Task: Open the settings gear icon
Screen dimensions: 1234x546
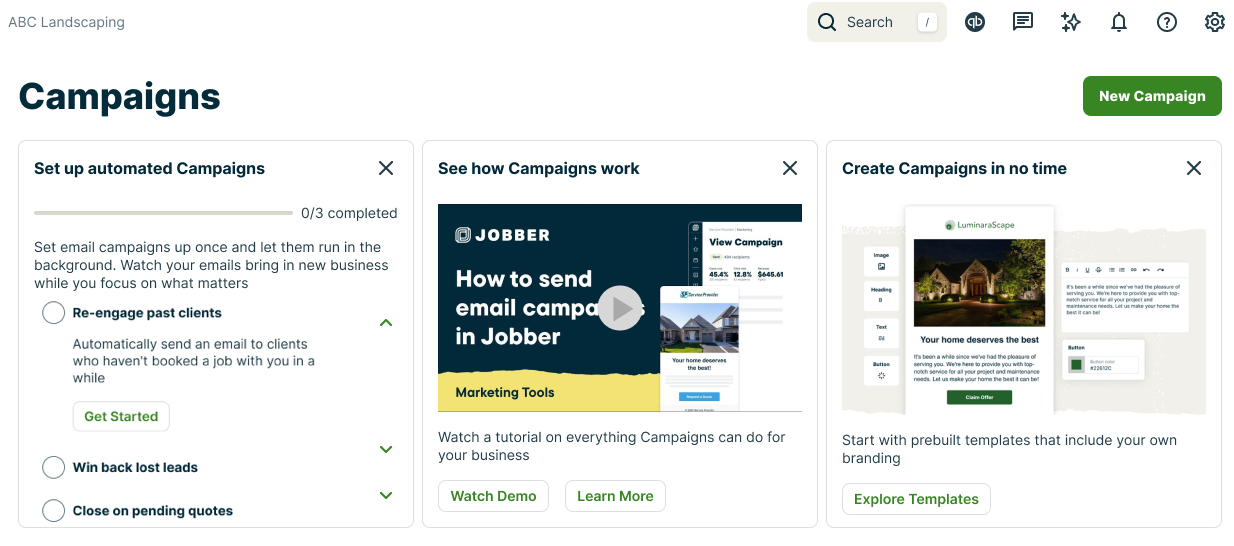Action: (x=1215, y=22)
